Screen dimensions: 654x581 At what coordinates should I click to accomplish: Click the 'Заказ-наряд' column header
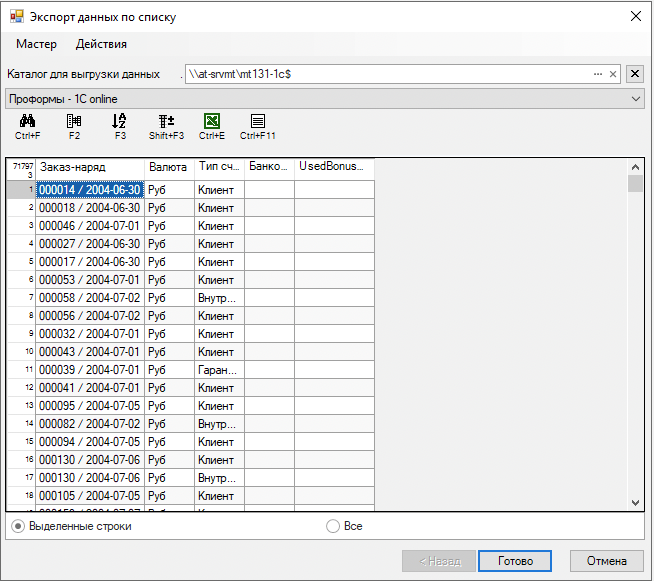(90, 167)
